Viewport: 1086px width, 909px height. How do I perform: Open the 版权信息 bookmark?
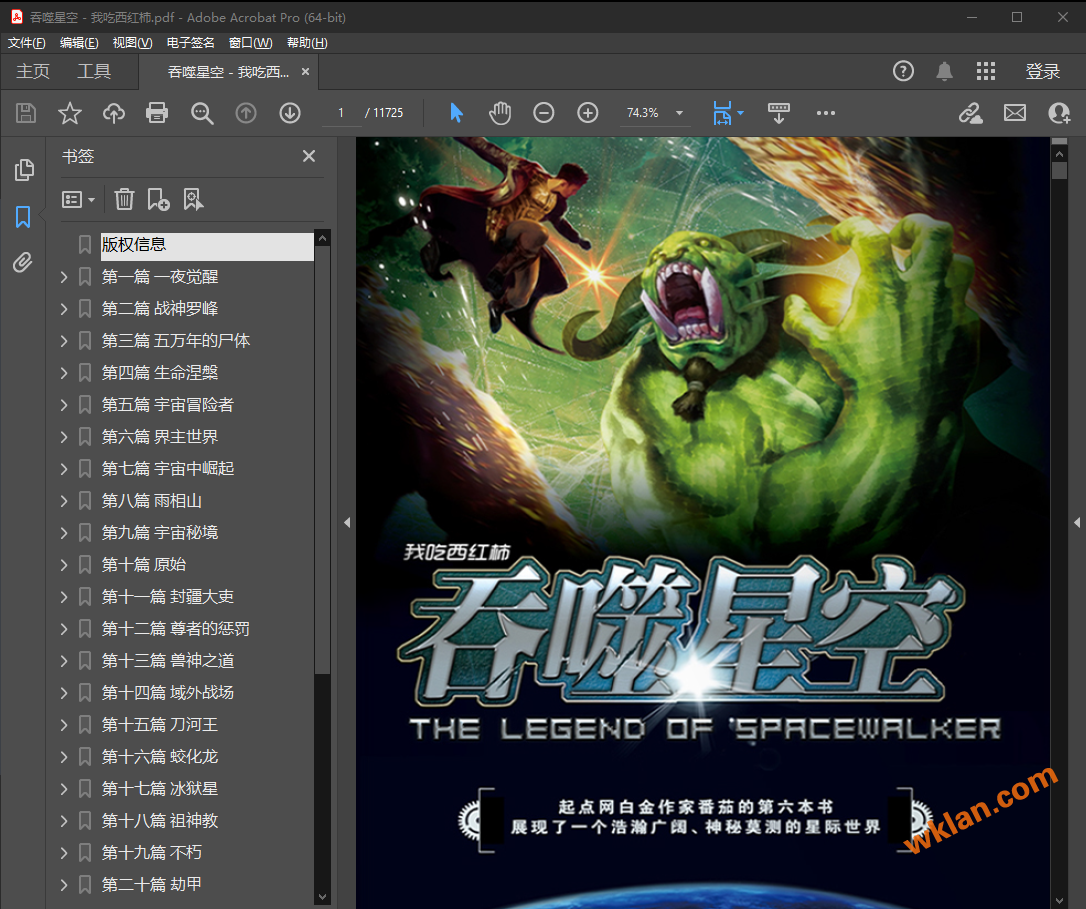coord(134,245)
